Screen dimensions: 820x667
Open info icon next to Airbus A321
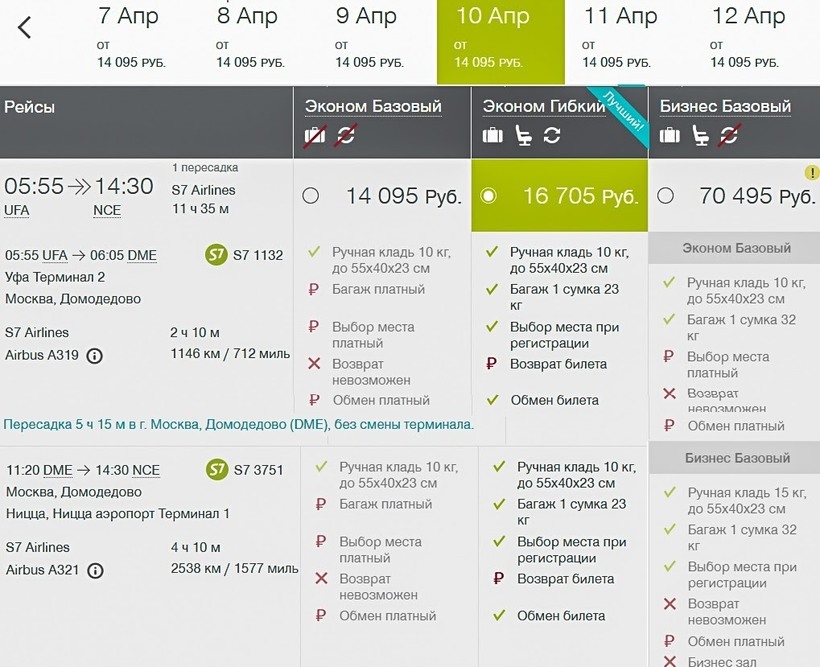click(95, 570)
